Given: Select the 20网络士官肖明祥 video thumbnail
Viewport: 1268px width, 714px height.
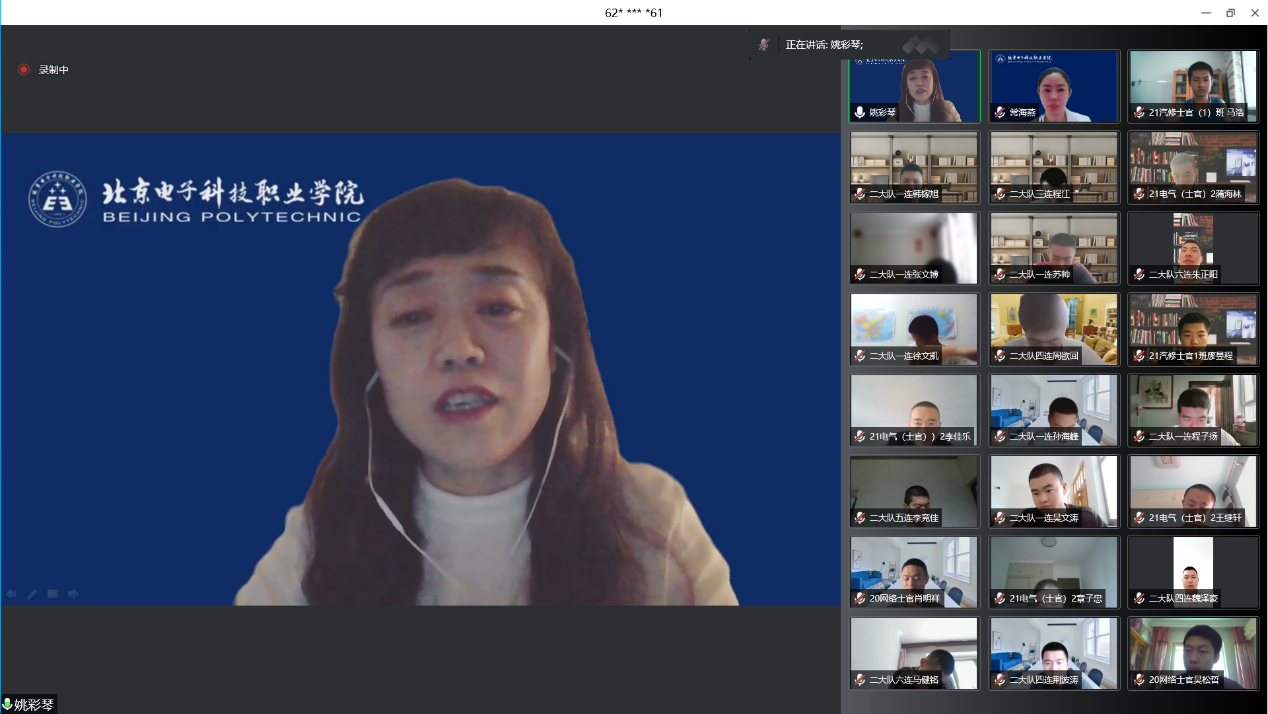Looking at the screenshot, I should pos(914,572).
